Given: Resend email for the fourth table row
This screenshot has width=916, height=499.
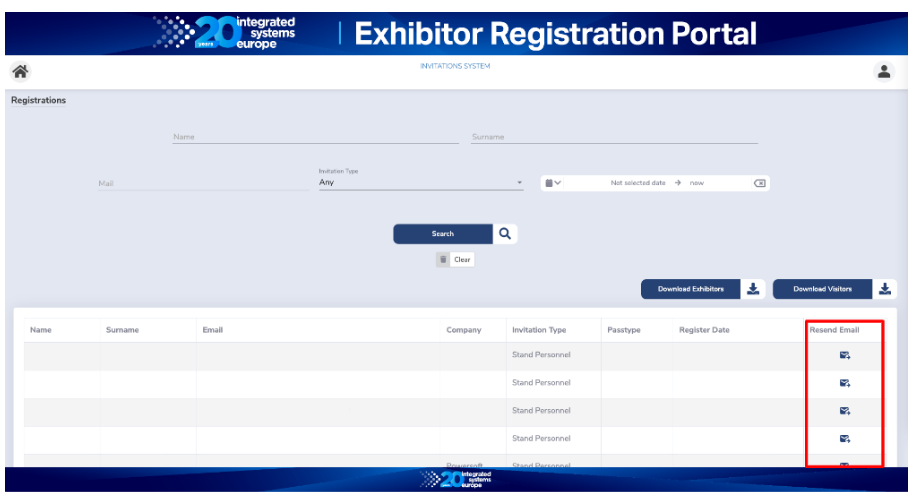Looking at the screenshot, I should point(845,438).
